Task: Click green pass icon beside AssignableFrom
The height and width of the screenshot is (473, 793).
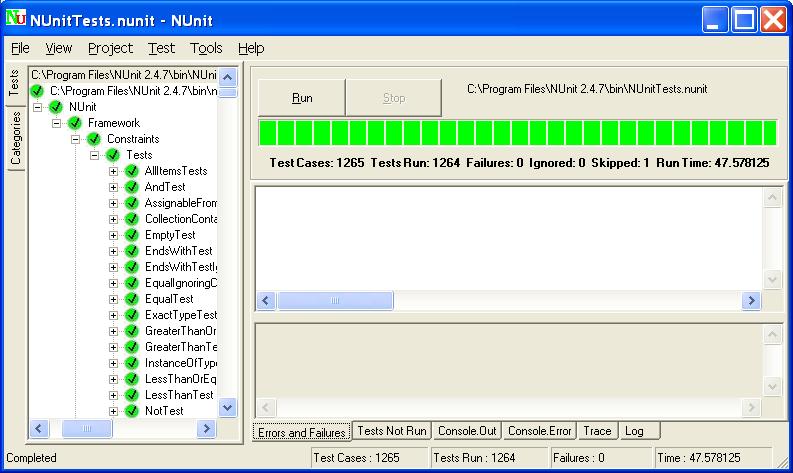Action: (131, 203)
